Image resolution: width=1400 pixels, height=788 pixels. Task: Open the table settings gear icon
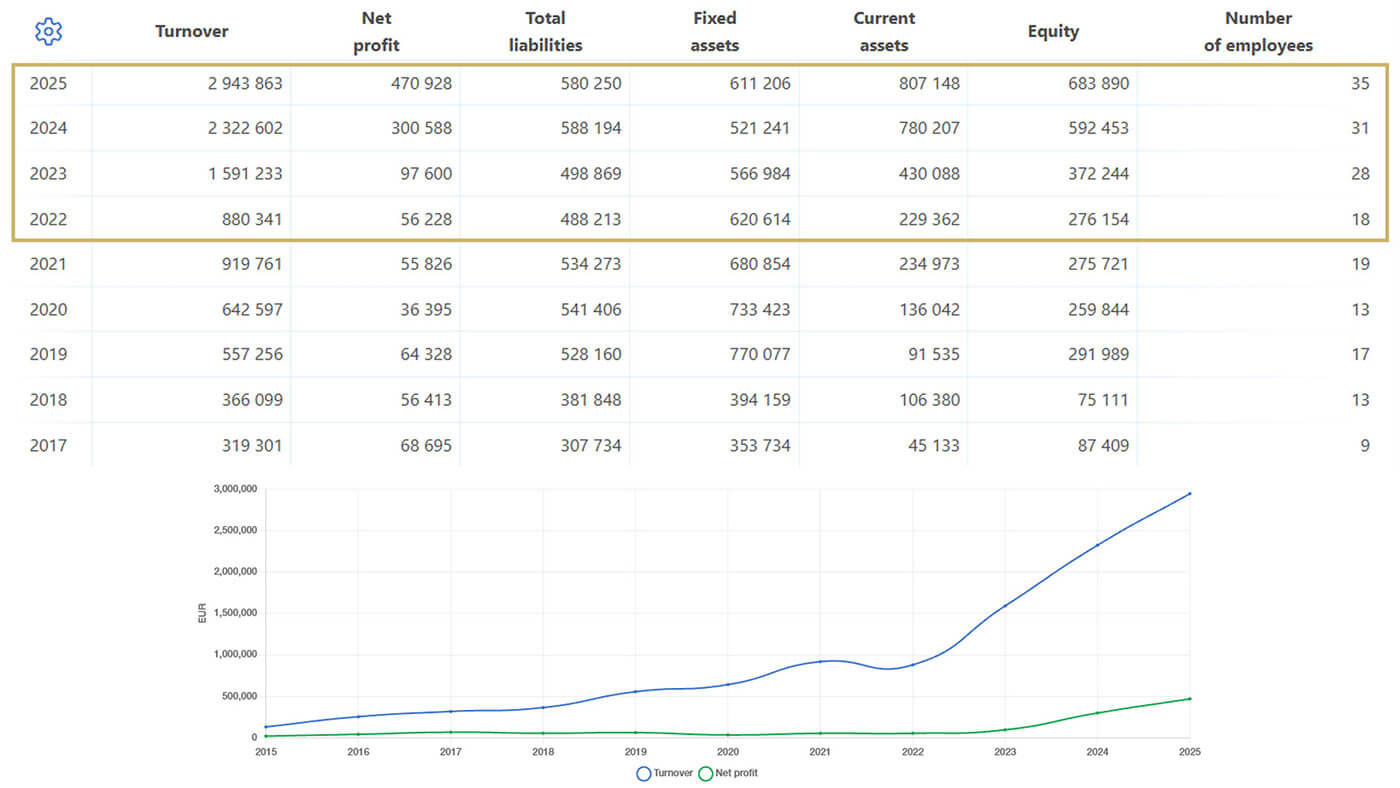[x=48, y=32]
